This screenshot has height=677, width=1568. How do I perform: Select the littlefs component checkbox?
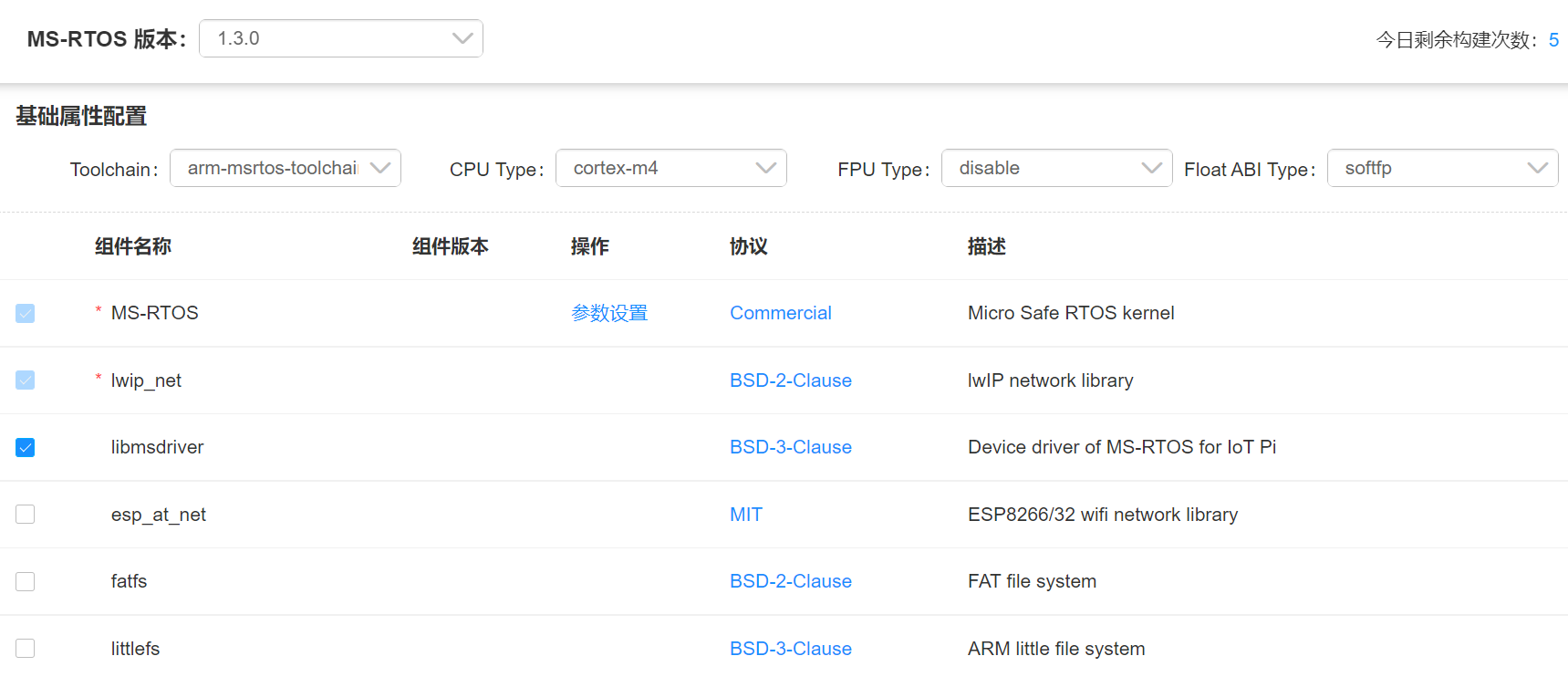click(x=26, y=649)
